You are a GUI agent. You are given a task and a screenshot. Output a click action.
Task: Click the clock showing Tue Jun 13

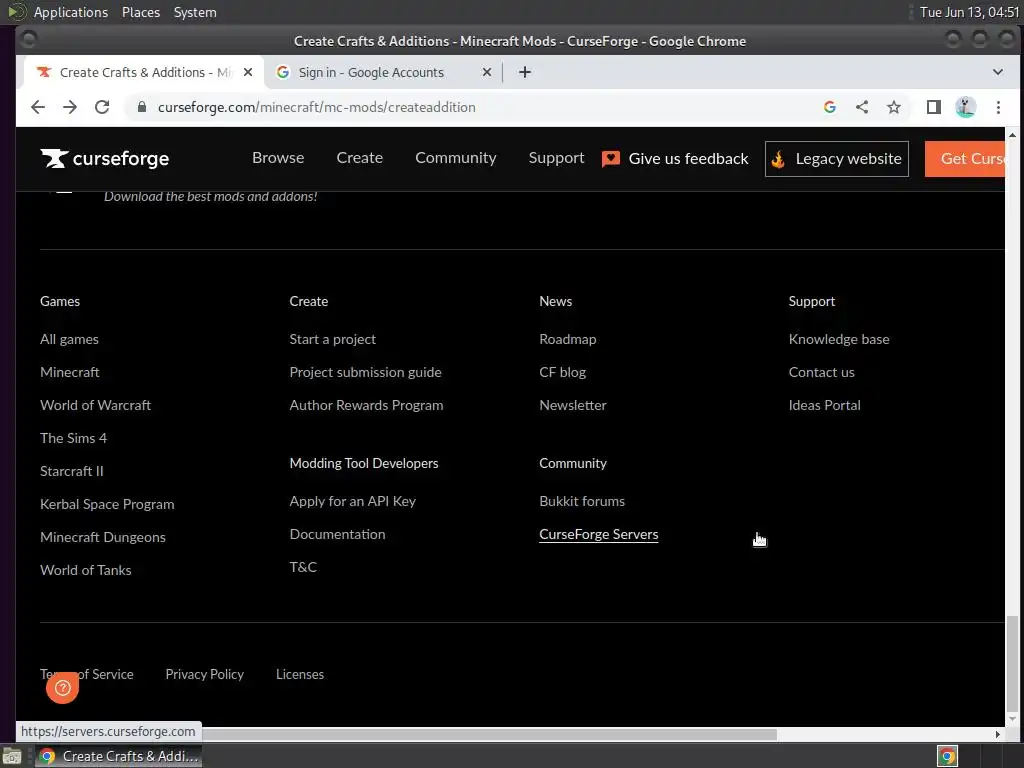[x=969, y=12]
